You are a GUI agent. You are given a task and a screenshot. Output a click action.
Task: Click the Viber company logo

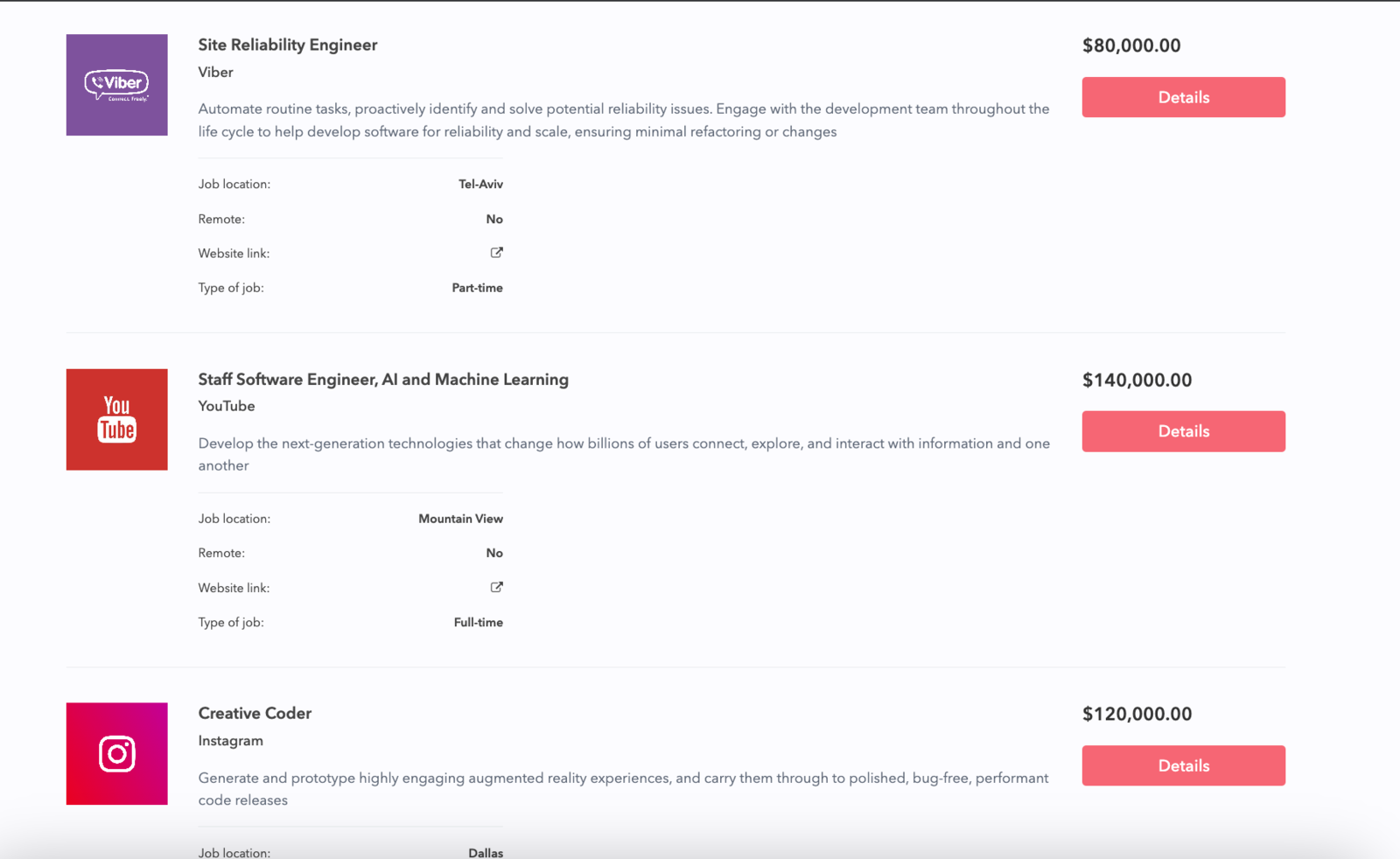tap(116, 85)
